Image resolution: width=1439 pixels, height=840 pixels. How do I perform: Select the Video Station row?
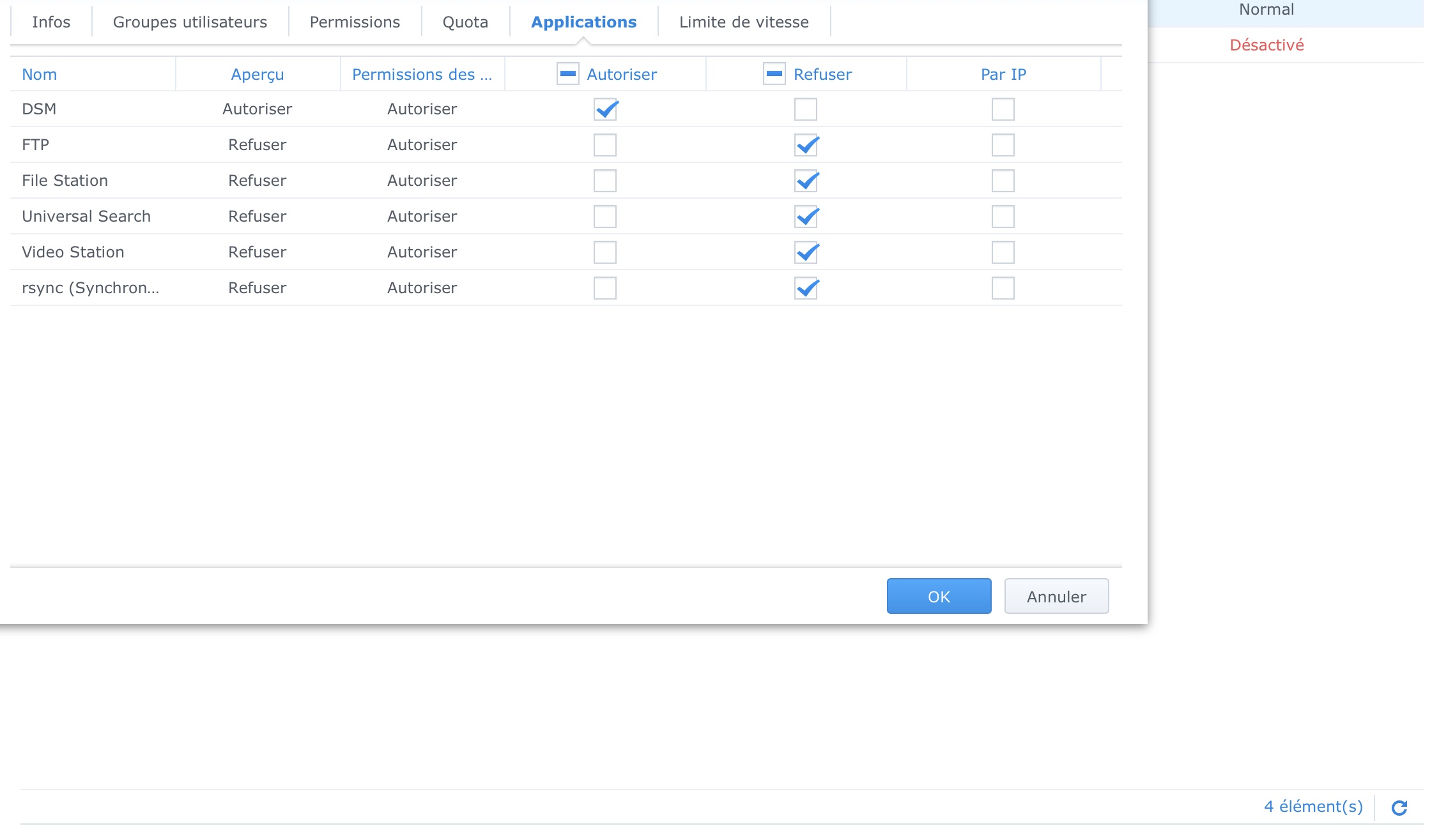pyautogui.click(x=73, y=252)
